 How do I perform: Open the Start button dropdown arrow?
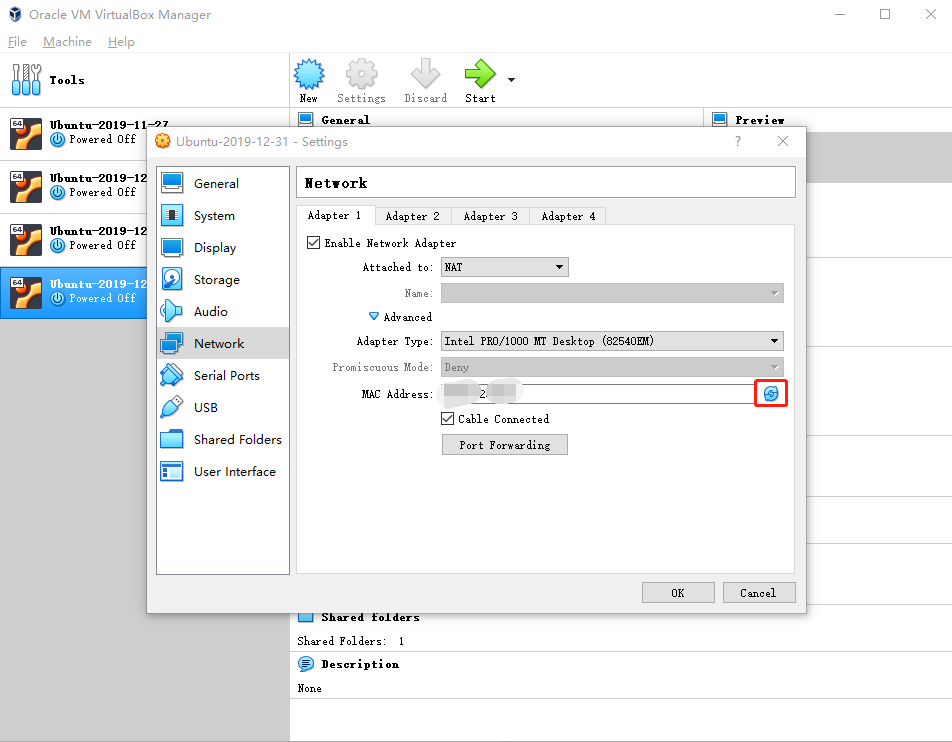pyautogui.click(x=511, y=80)
